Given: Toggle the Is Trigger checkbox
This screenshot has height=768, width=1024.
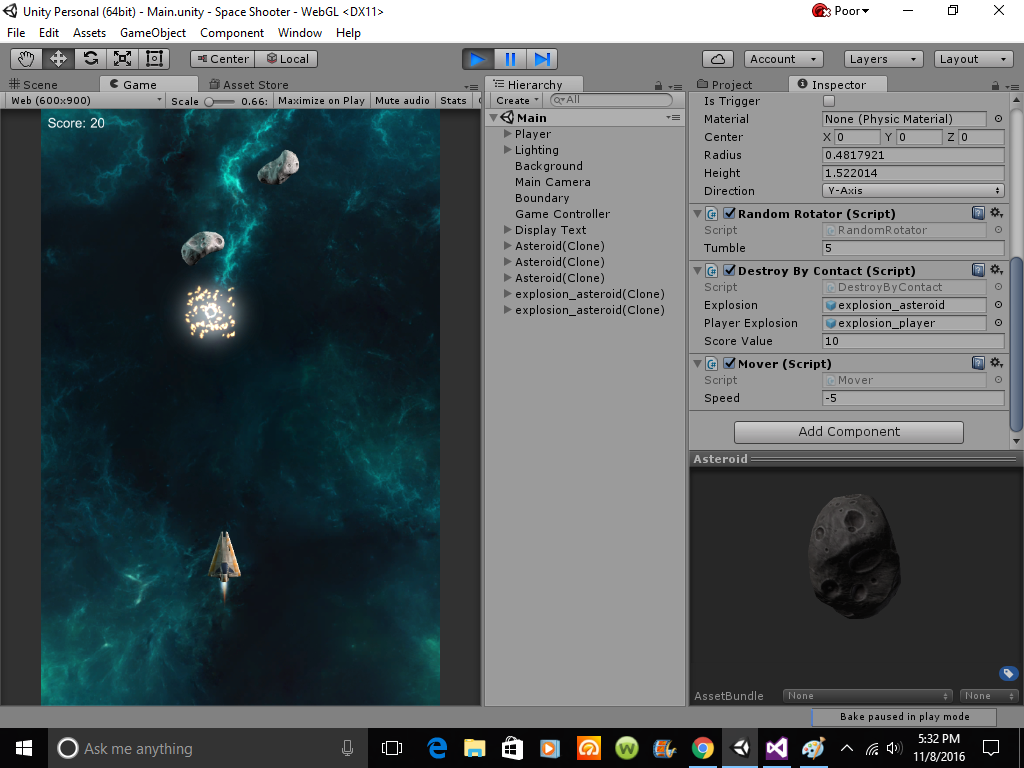Looking at the screenshot, I should (x=829, y=101).
